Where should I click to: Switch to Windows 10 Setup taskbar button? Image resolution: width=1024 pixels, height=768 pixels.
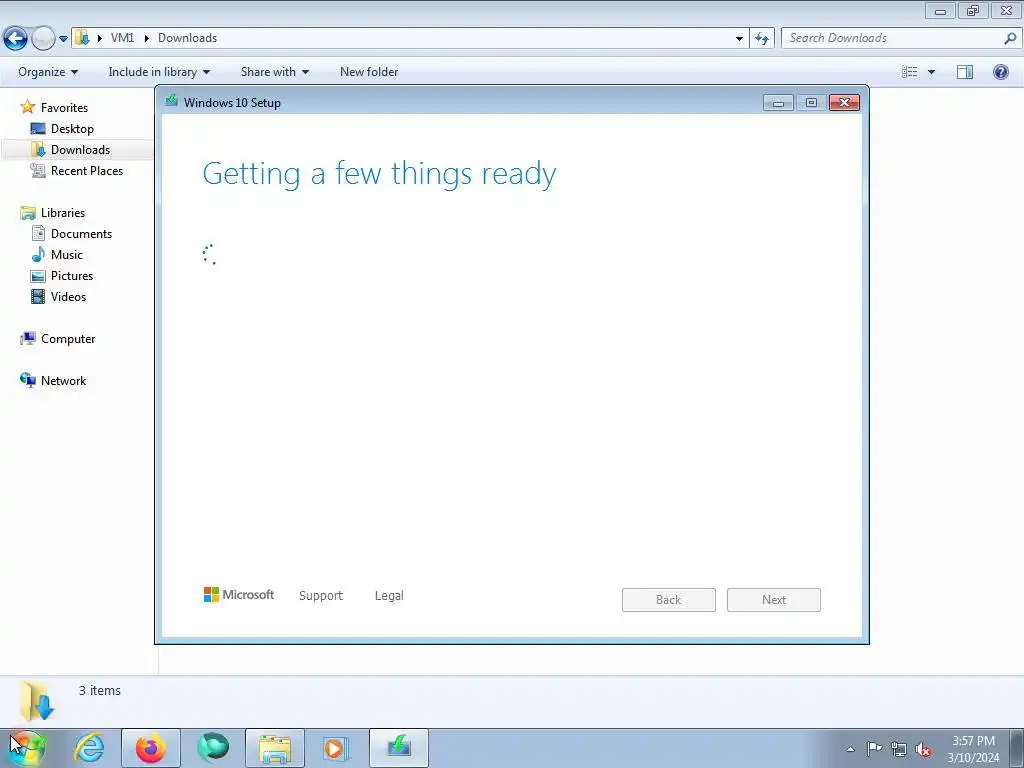tap(399, 748)
